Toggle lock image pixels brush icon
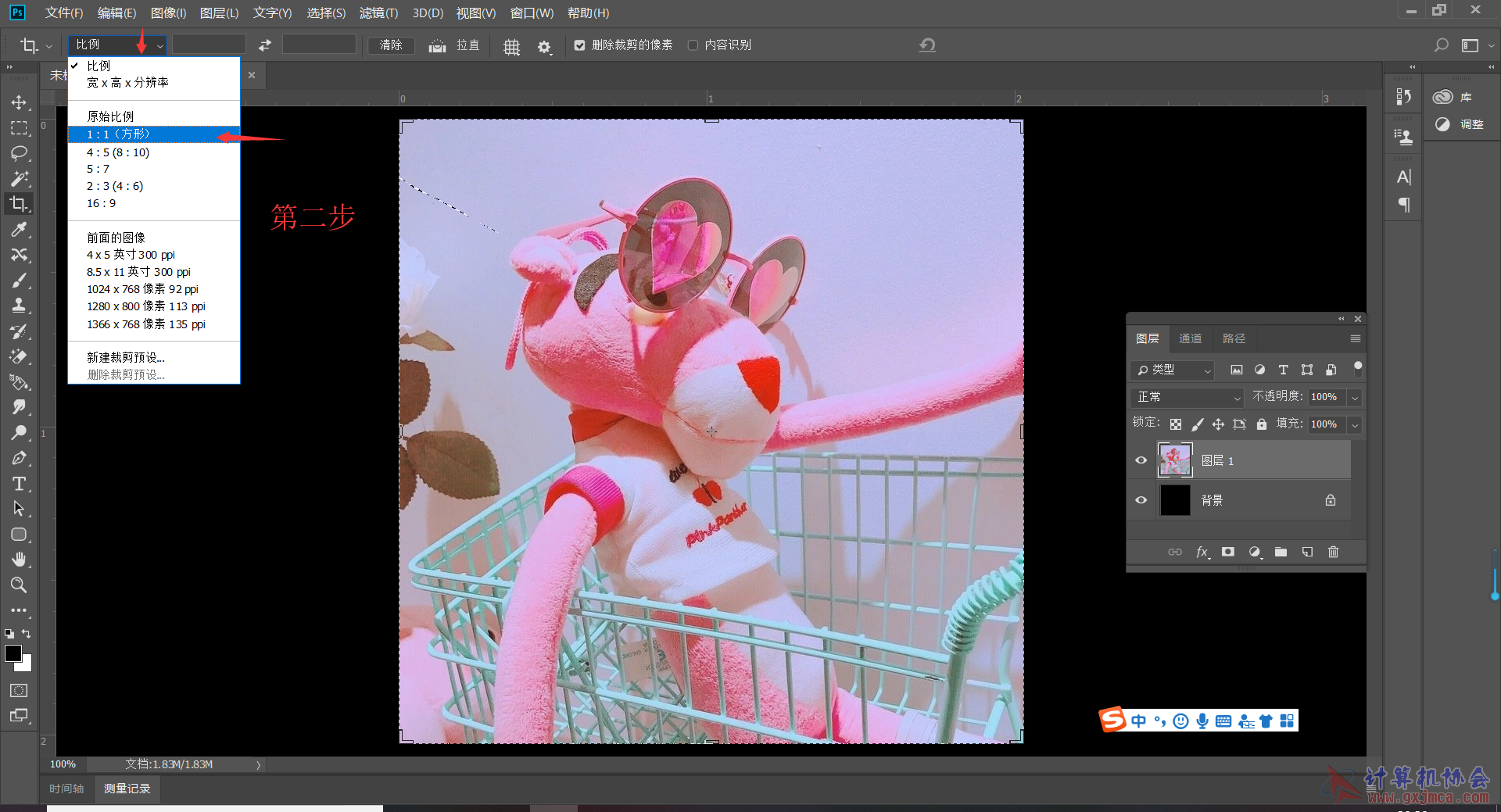The height and width of the screenshot is (812, 1501). pyautogui.click(x=1197, y=424)
